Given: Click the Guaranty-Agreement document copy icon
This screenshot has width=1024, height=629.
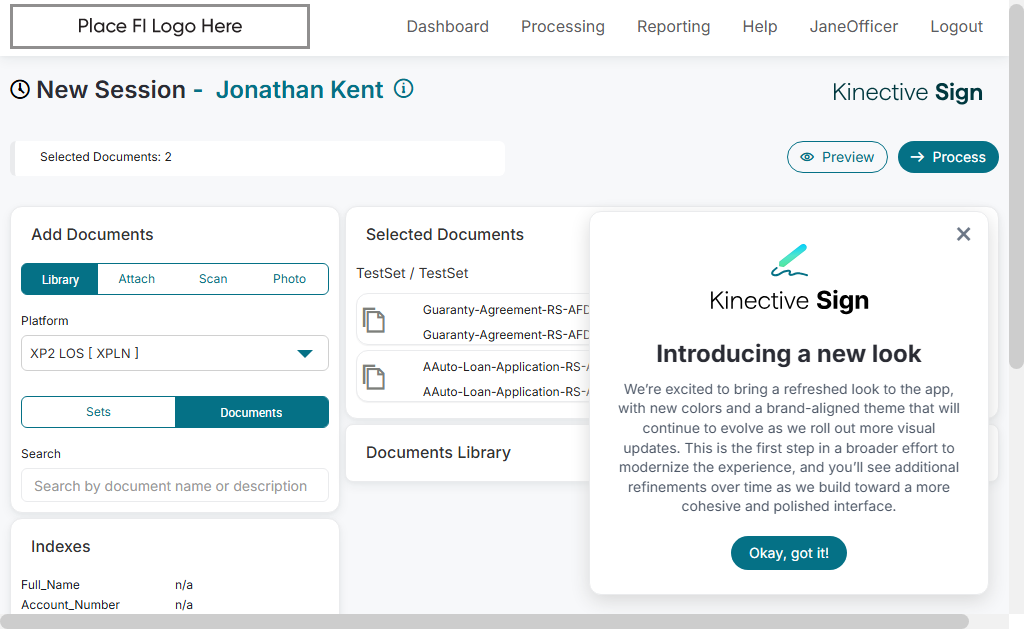Looking at the screenshot, I should tap(374, 321).
